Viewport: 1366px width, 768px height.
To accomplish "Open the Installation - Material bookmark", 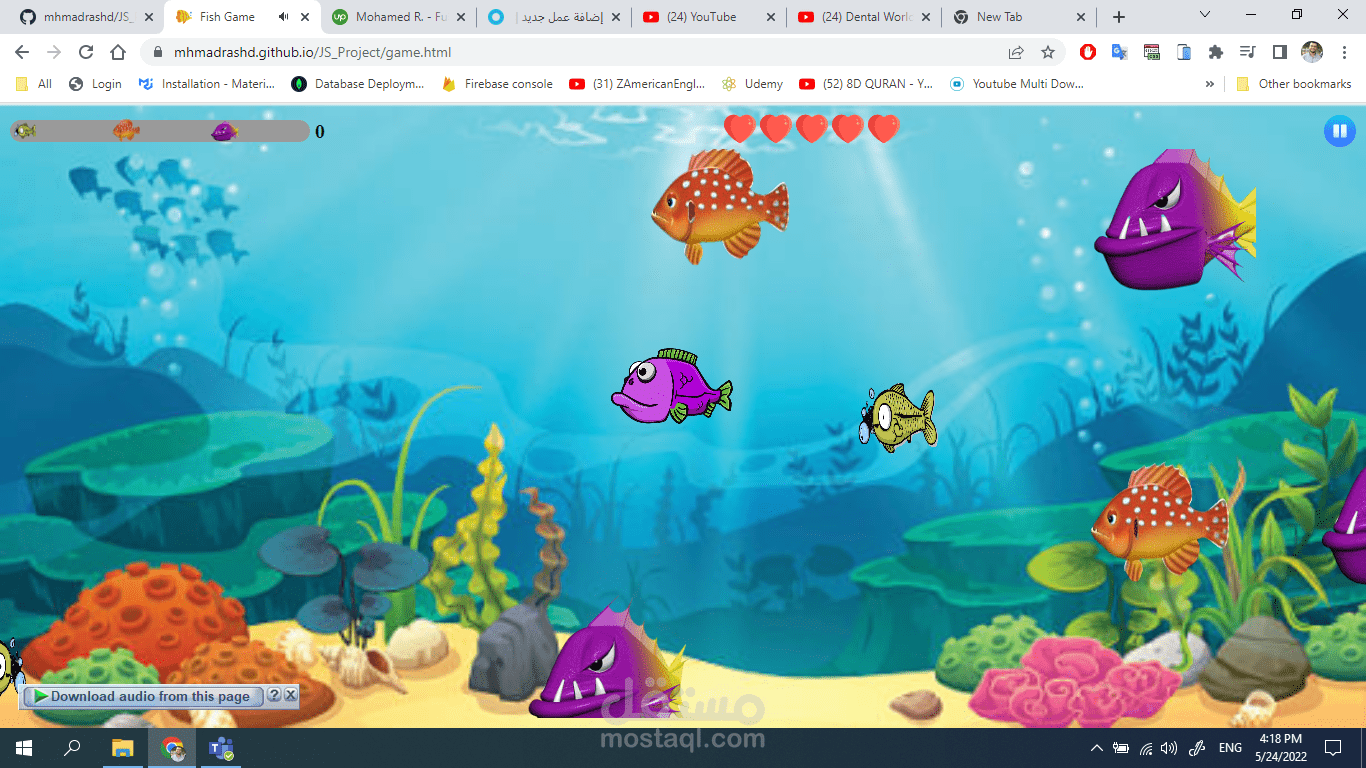I will tap(206, 84).
